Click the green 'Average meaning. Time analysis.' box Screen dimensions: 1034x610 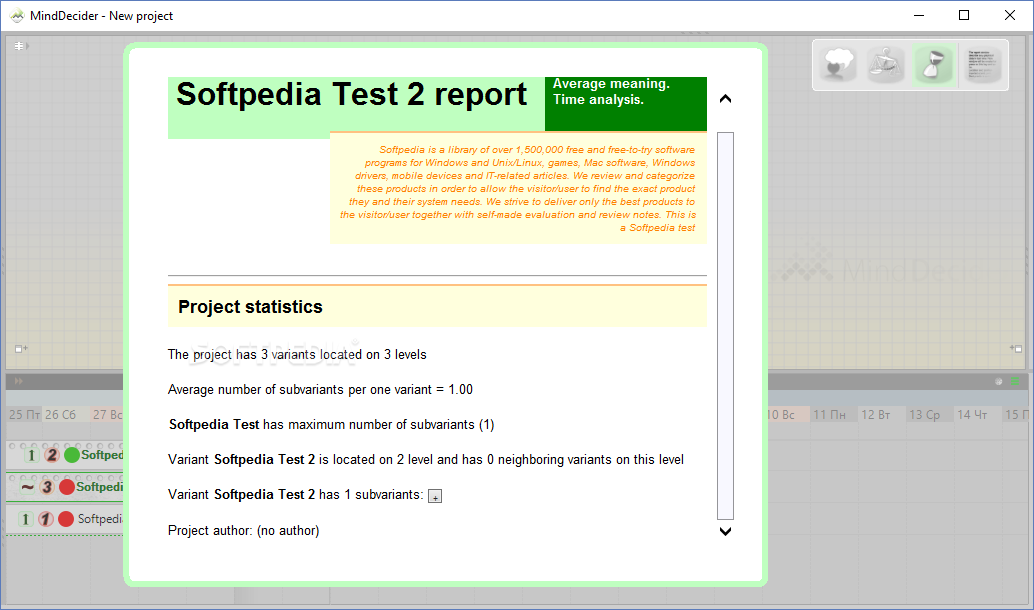(x=626, y=104)
